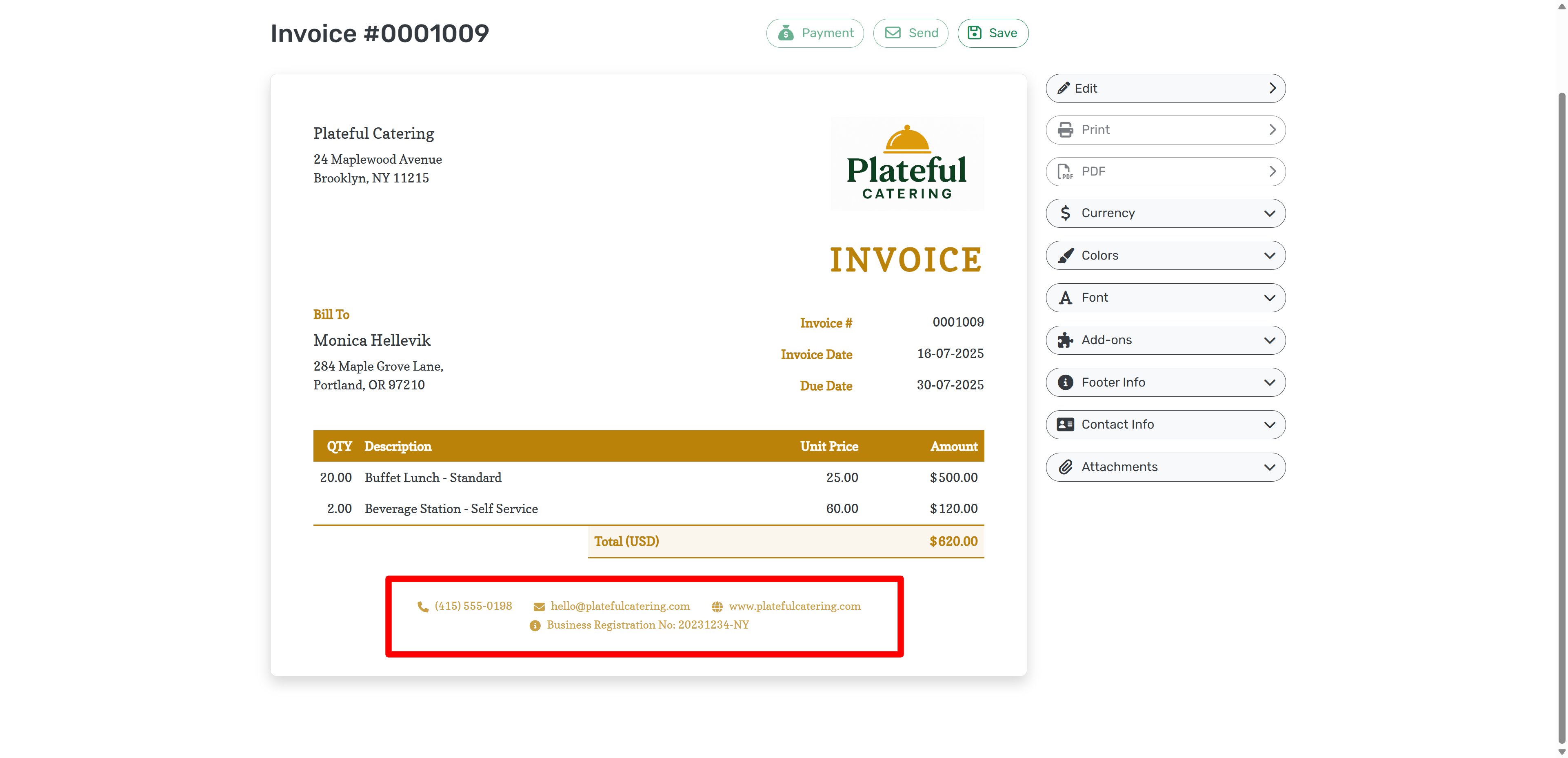The width and height of the screenshot is (1568, 758).
Task: Open the Print menu item
Action: (1165, 130)
